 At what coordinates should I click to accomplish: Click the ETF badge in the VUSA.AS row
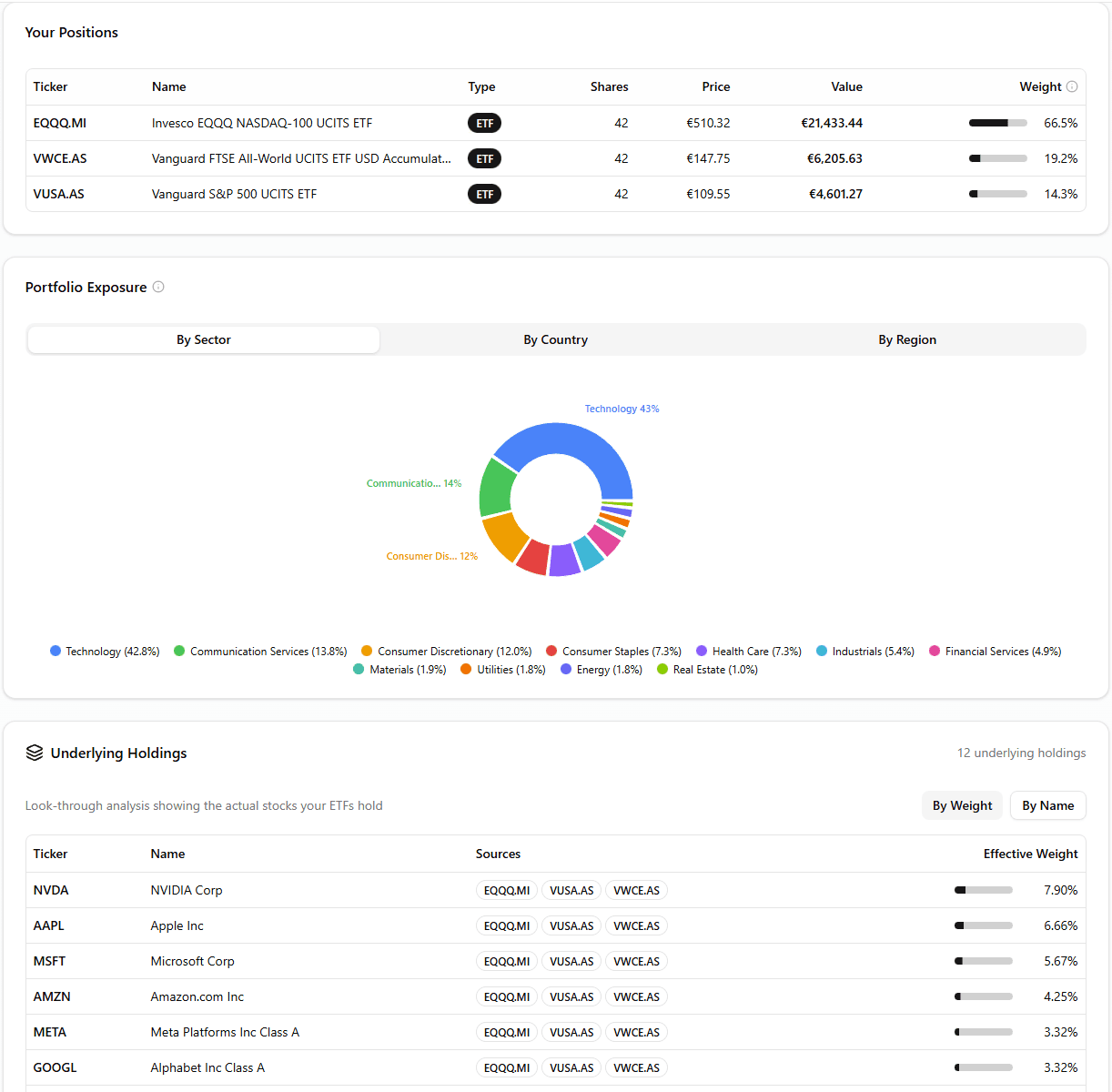484,194
